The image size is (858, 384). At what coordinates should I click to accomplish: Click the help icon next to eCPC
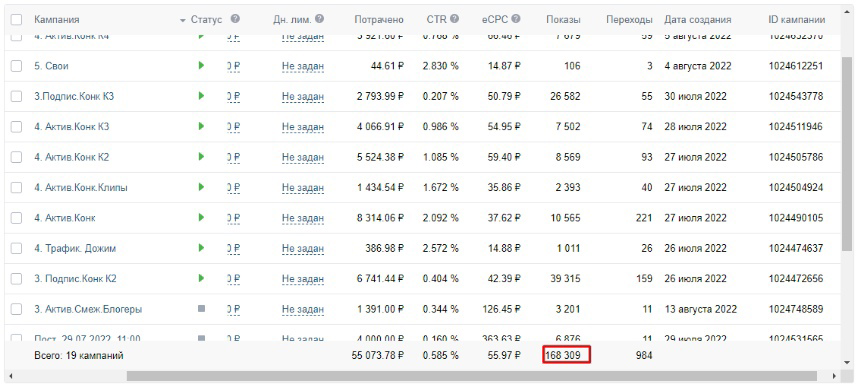[516, 19]
